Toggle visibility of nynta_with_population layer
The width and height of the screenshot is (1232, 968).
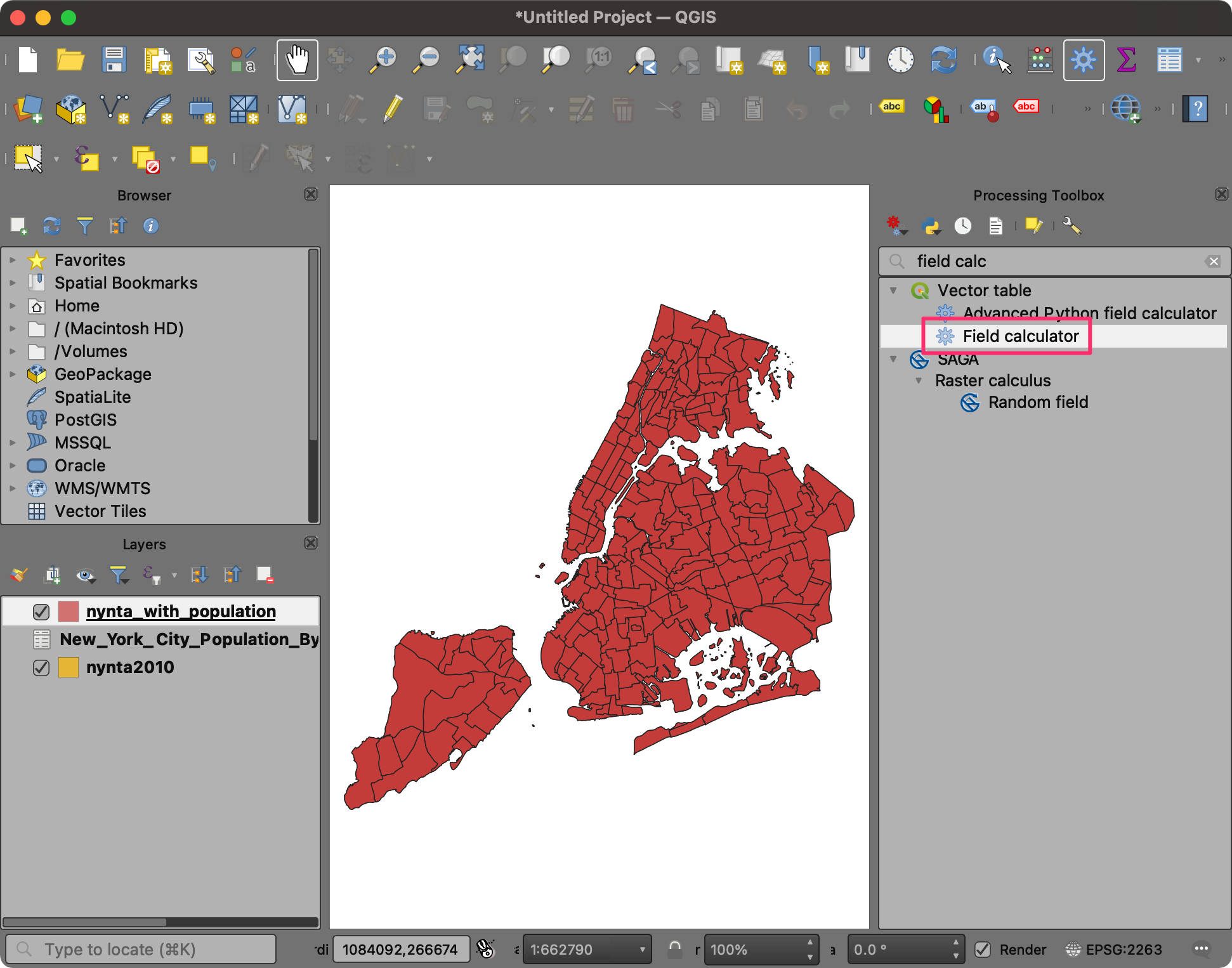point(41,612)
